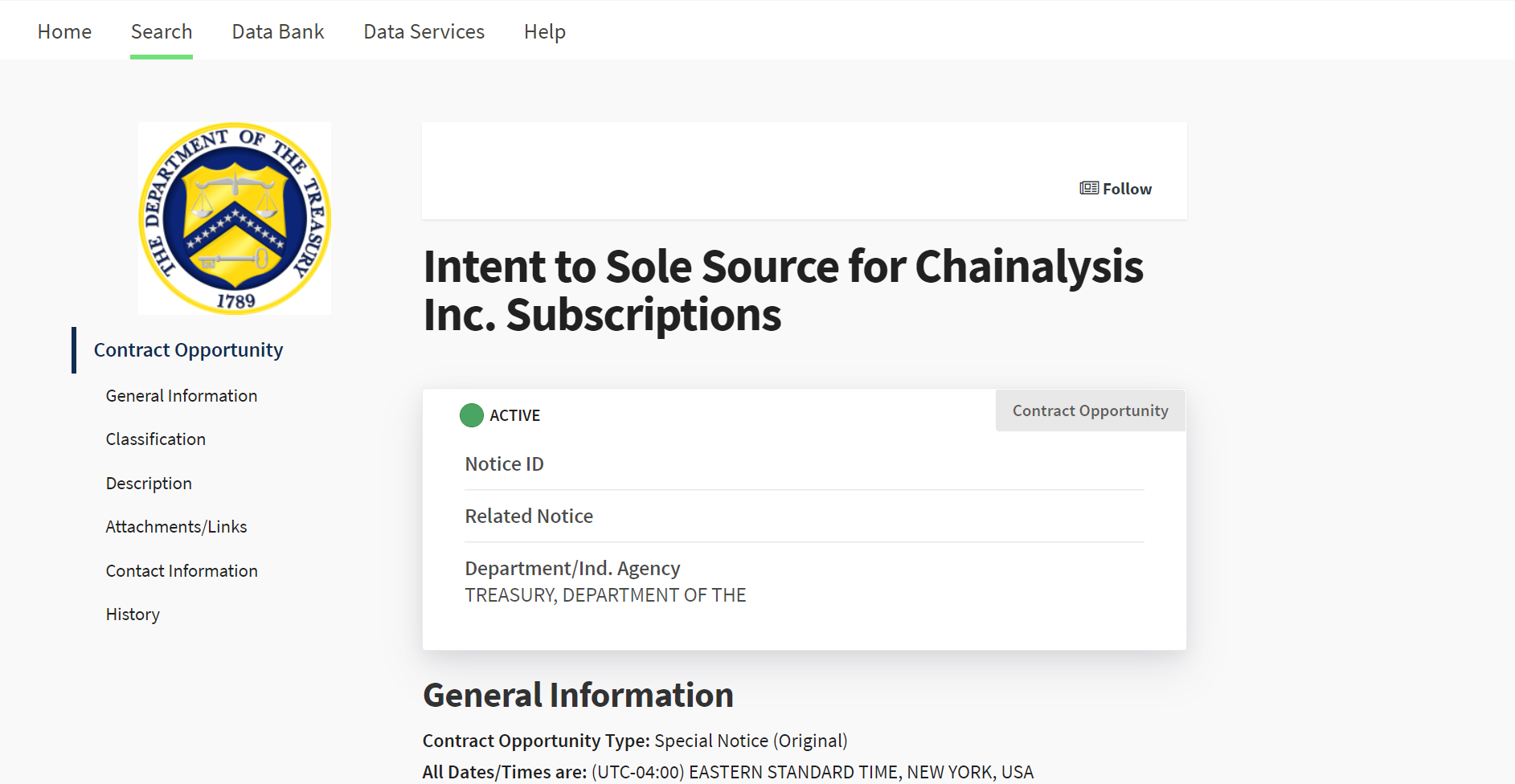This screenshot has height=784, width=1515.
Task: Click the Follow newspaper icon
Action: pyautogui.click(x=1089, y=188)
